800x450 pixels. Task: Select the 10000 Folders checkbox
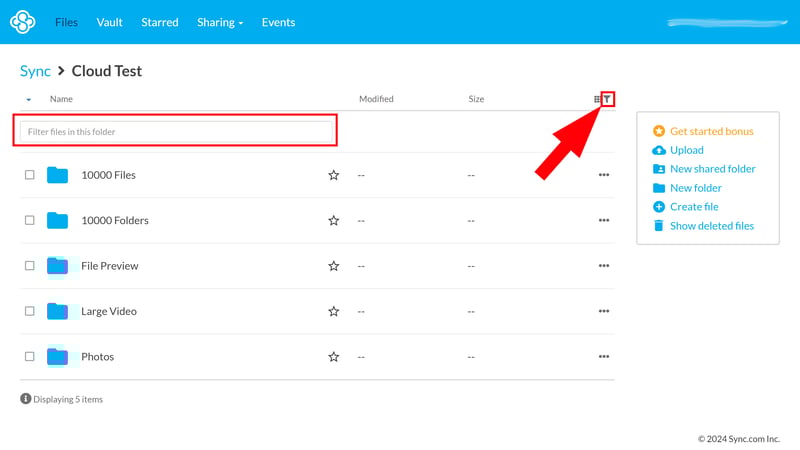30,220
